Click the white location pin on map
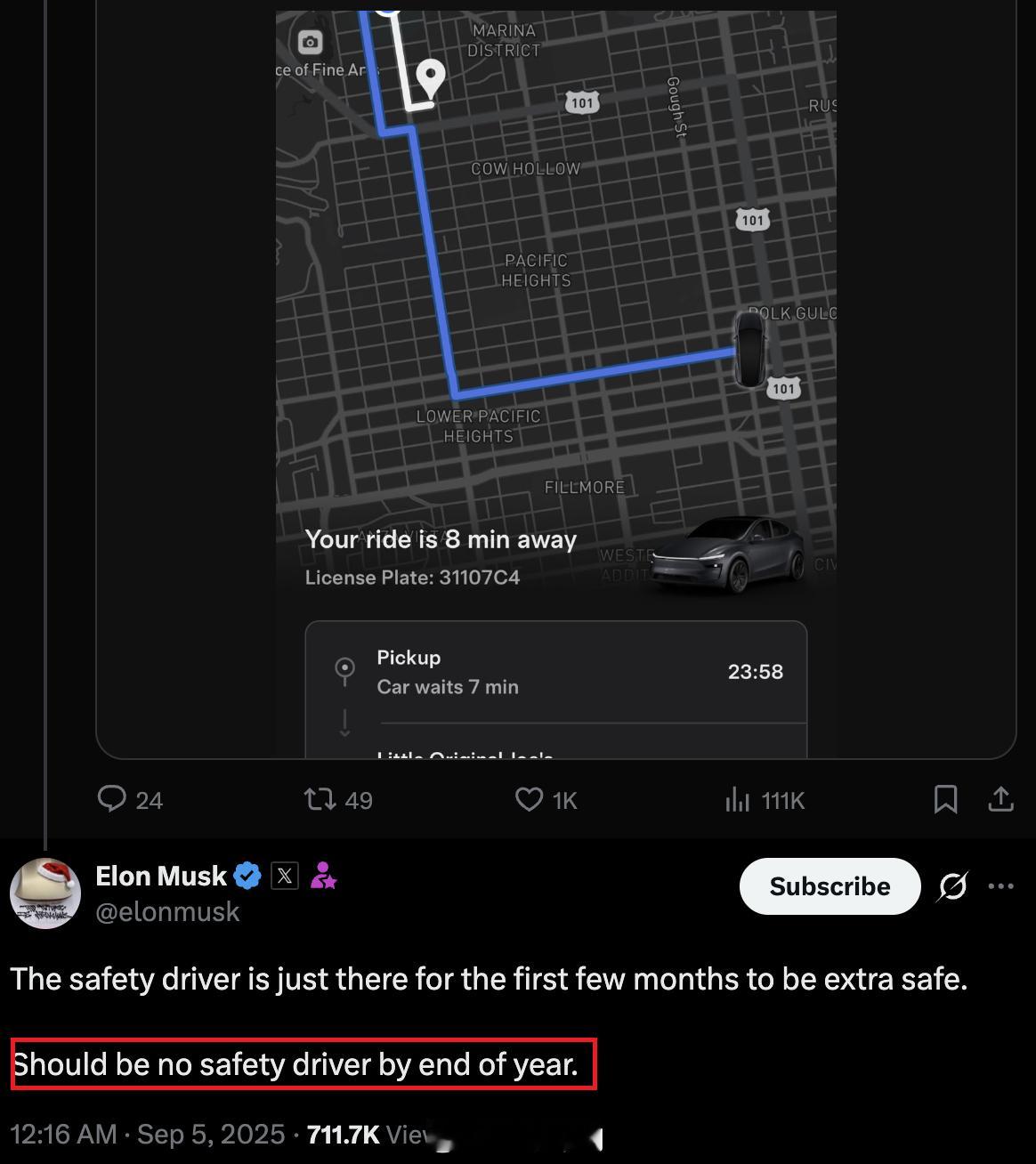Viewport: 1036px width, 1164px height. 431,78
